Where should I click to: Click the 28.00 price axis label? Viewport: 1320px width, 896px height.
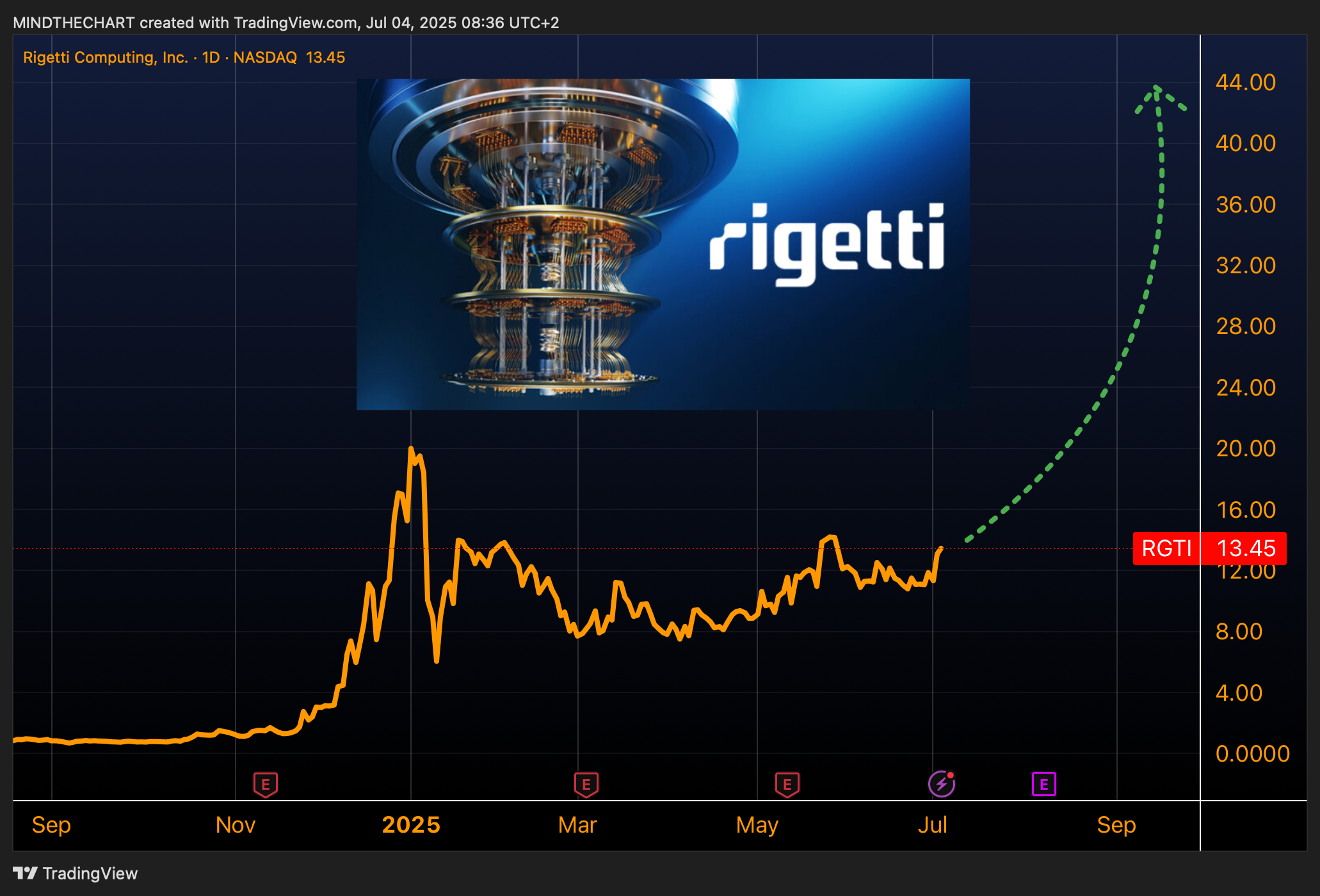pyautogui.click(x=1246, y=326)
